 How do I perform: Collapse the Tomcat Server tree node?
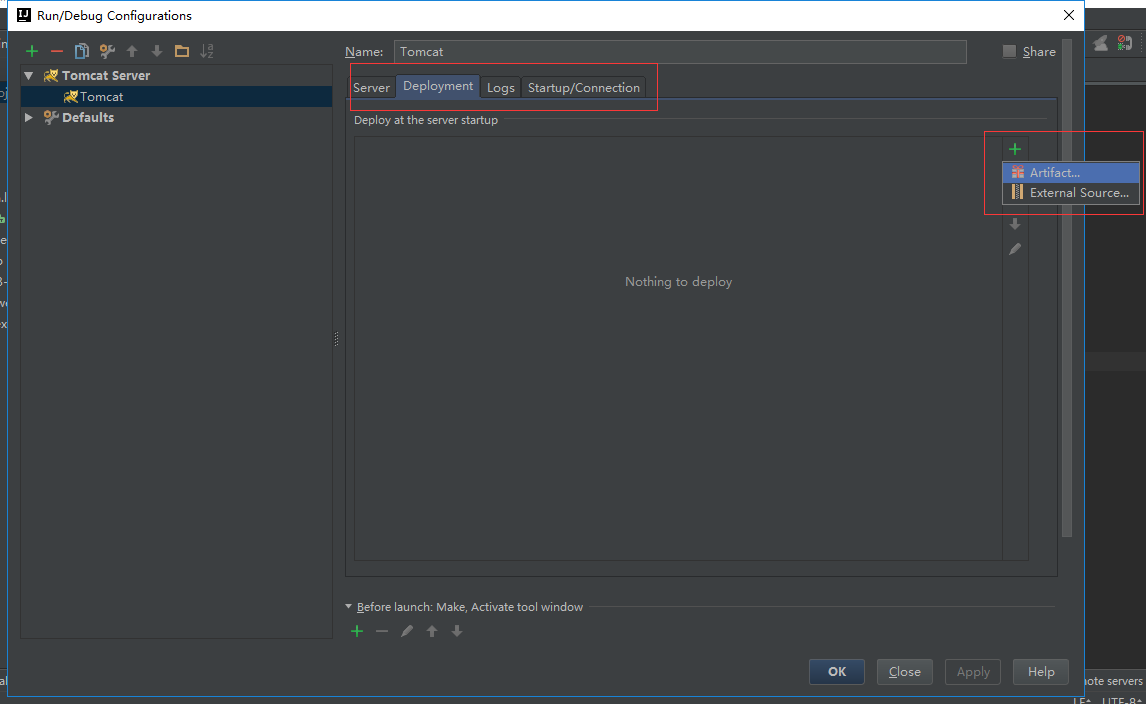(x=29, y=76)
